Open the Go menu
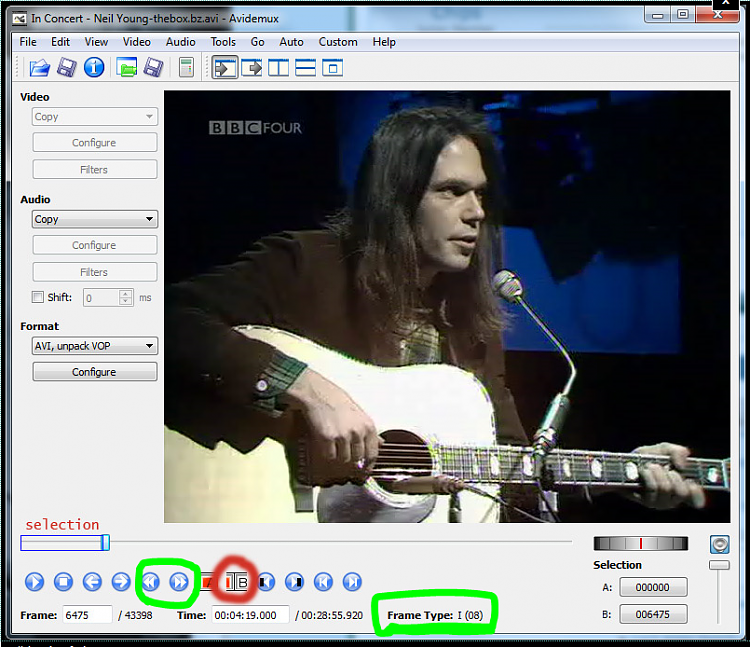Image resolution: width=750 pixels, height=647 pixels. coord(257,42)
